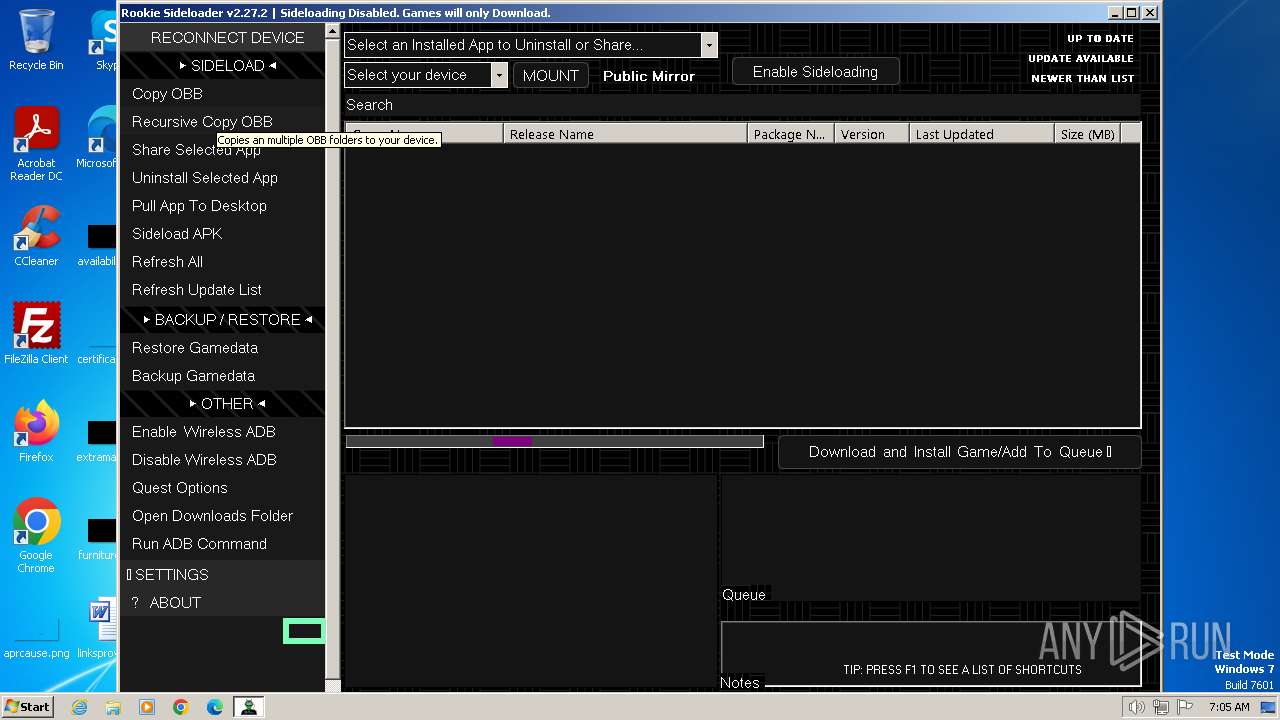
Task: Open the CCleaner desktop shortcut
Action: click(x=36, y=236)
